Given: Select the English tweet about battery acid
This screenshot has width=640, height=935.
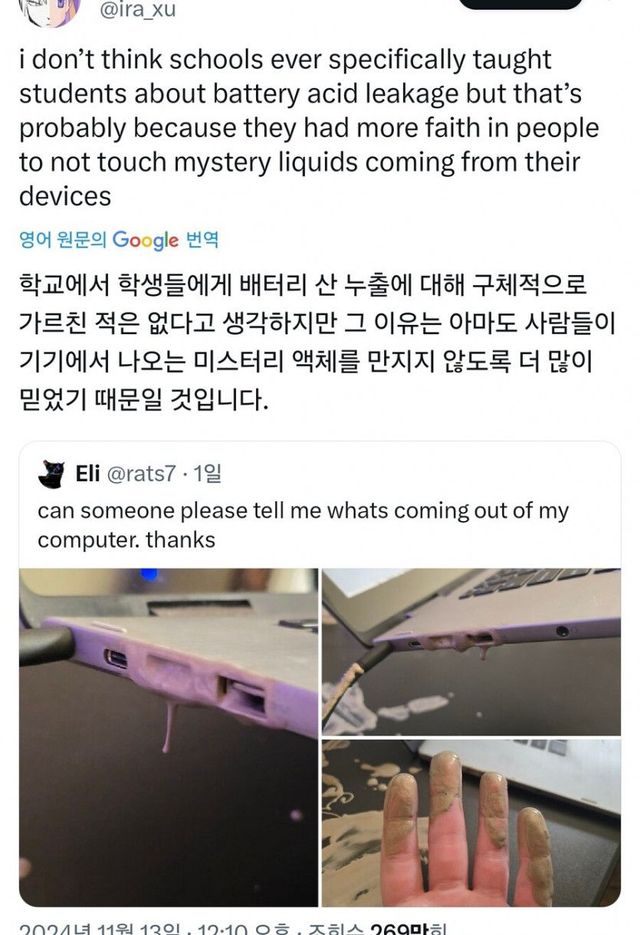Looking at the screenshot, I should [308, 128].
